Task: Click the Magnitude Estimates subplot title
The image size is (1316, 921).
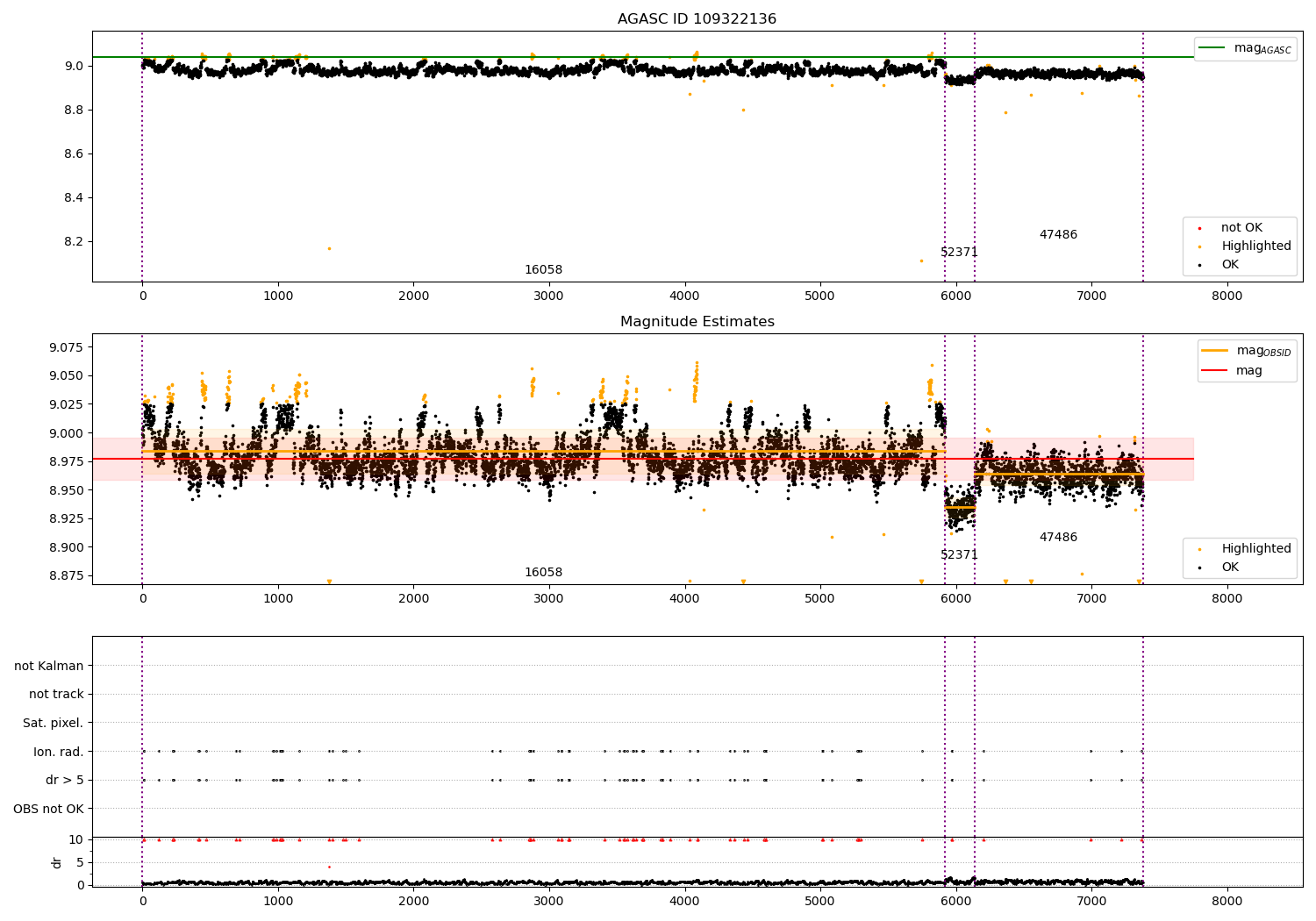Action: [x=697, y=322]
